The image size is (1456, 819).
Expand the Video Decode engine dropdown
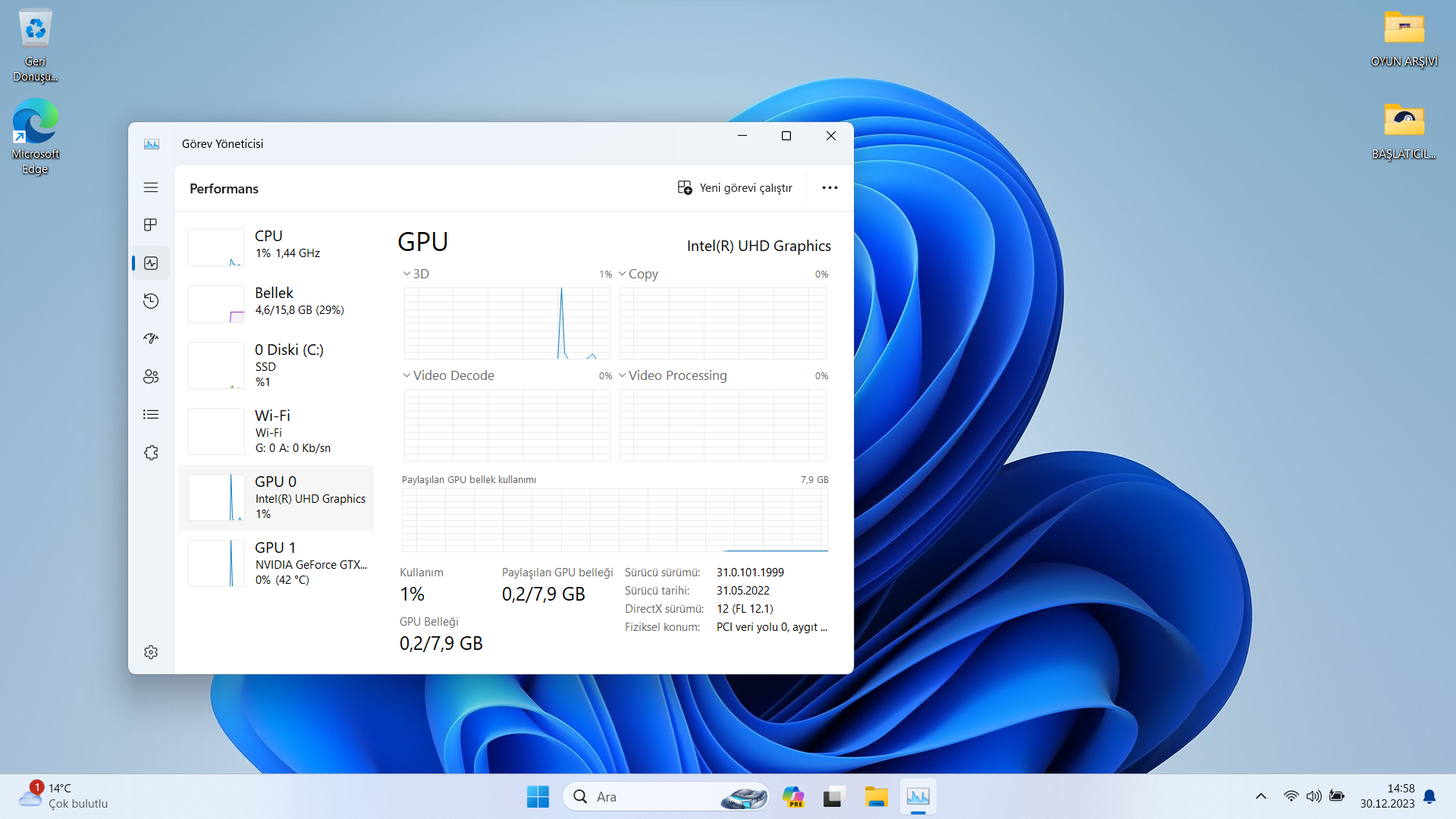[x=448, y=375]
